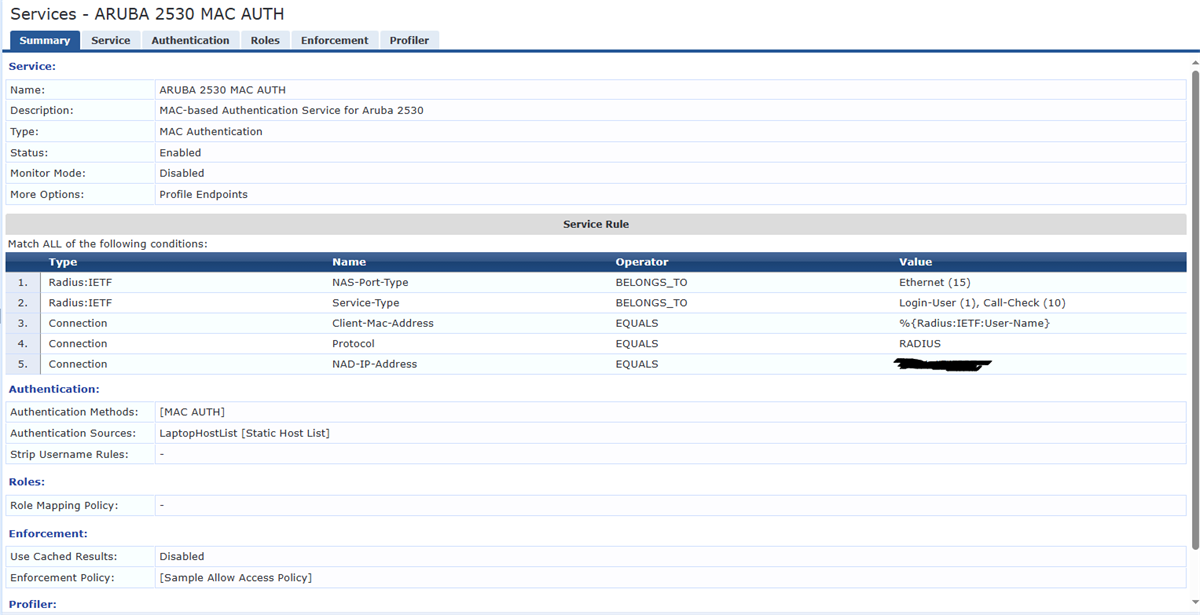Click Connection type in the Protocol row
Viewport: 1200px width, 615px height.
(x=78, y=344)
